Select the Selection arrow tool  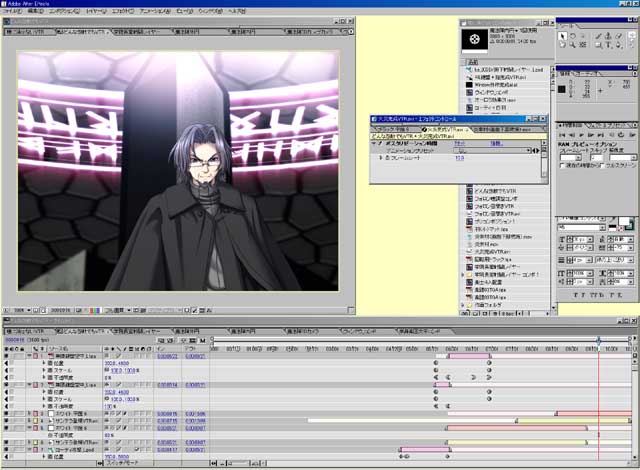click(562, 36)
